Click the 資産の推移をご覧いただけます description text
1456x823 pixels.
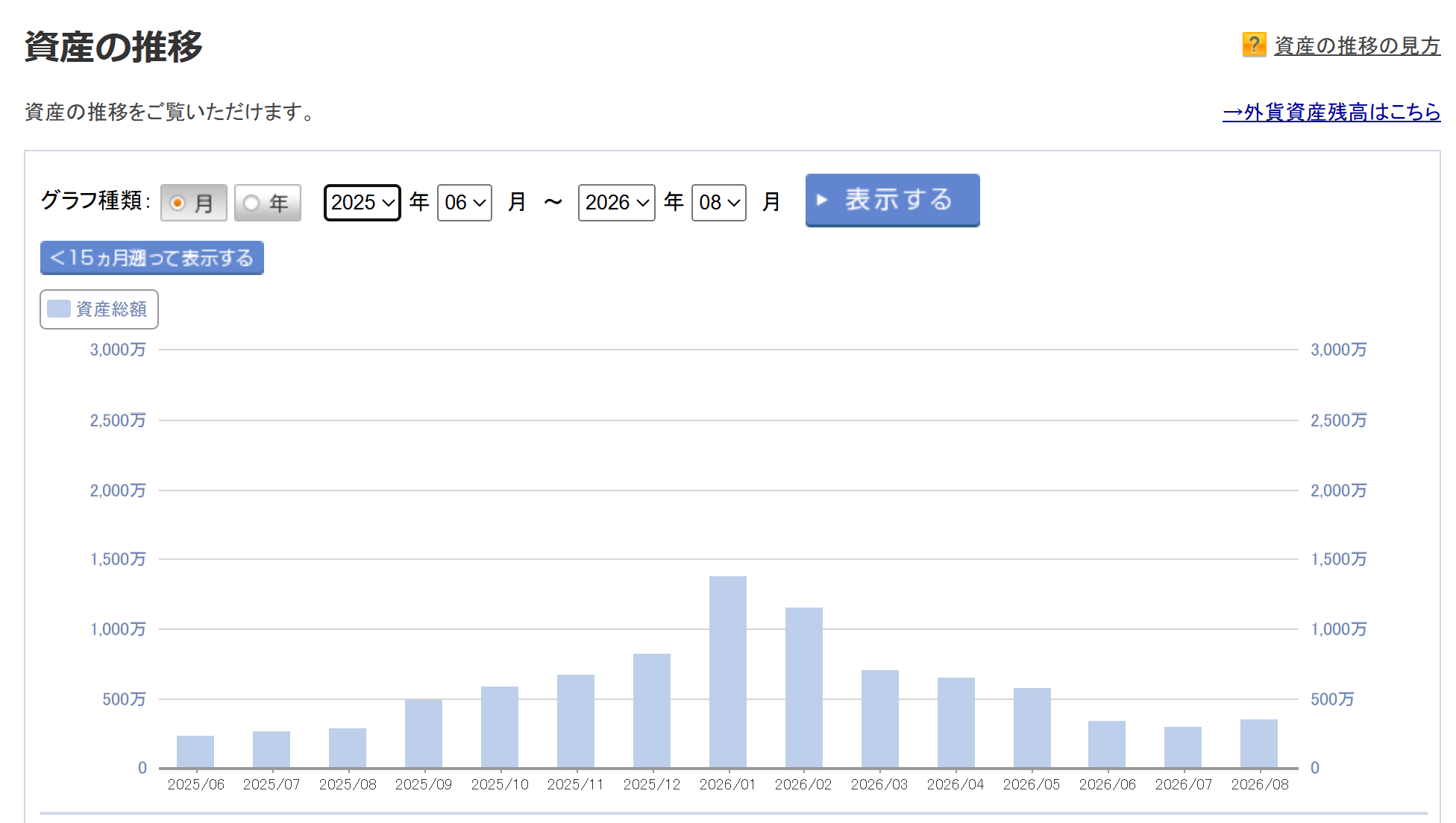coord(172,112)
